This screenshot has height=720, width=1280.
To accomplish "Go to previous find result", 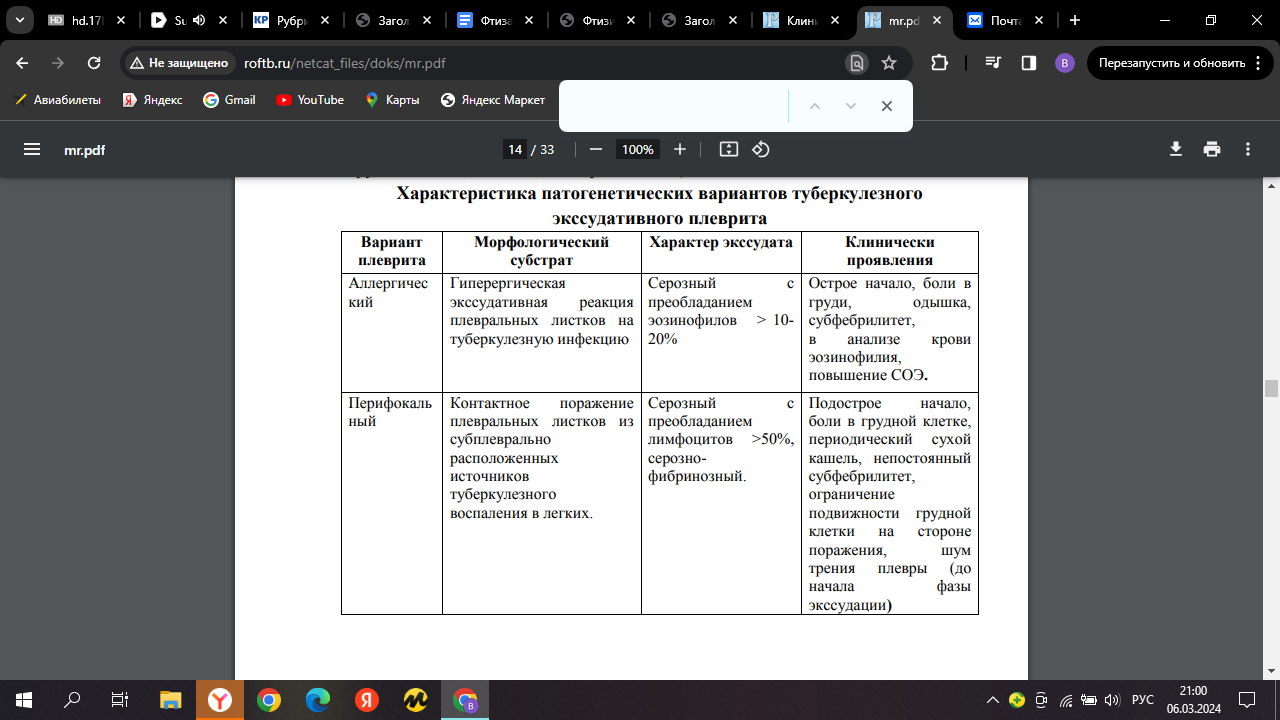I will (814, 106).
